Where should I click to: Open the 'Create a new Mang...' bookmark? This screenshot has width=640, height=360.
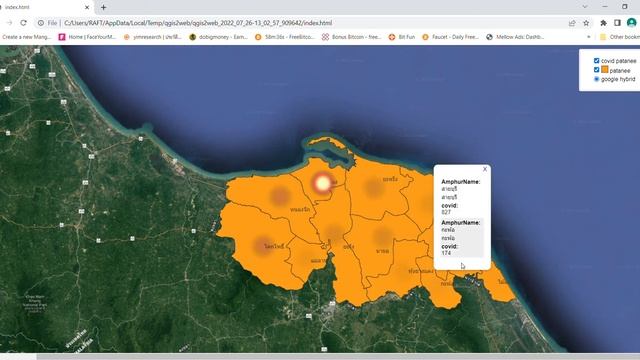[26, 37]
